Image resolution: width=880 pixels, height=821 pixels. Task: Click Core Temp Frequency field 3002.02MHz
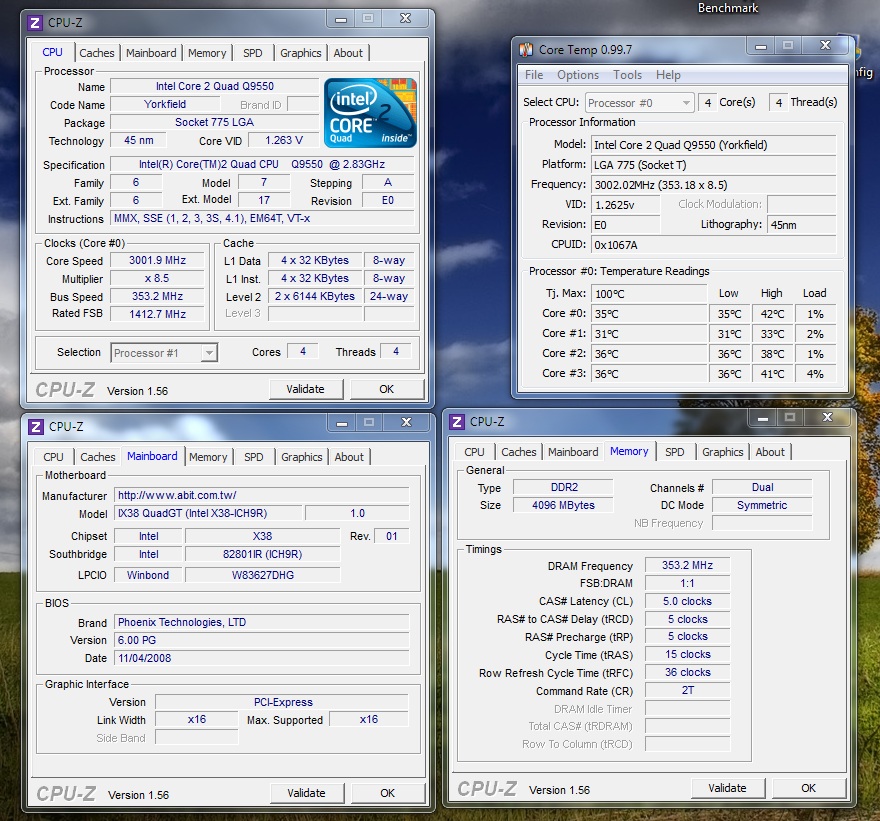[713, 185]
